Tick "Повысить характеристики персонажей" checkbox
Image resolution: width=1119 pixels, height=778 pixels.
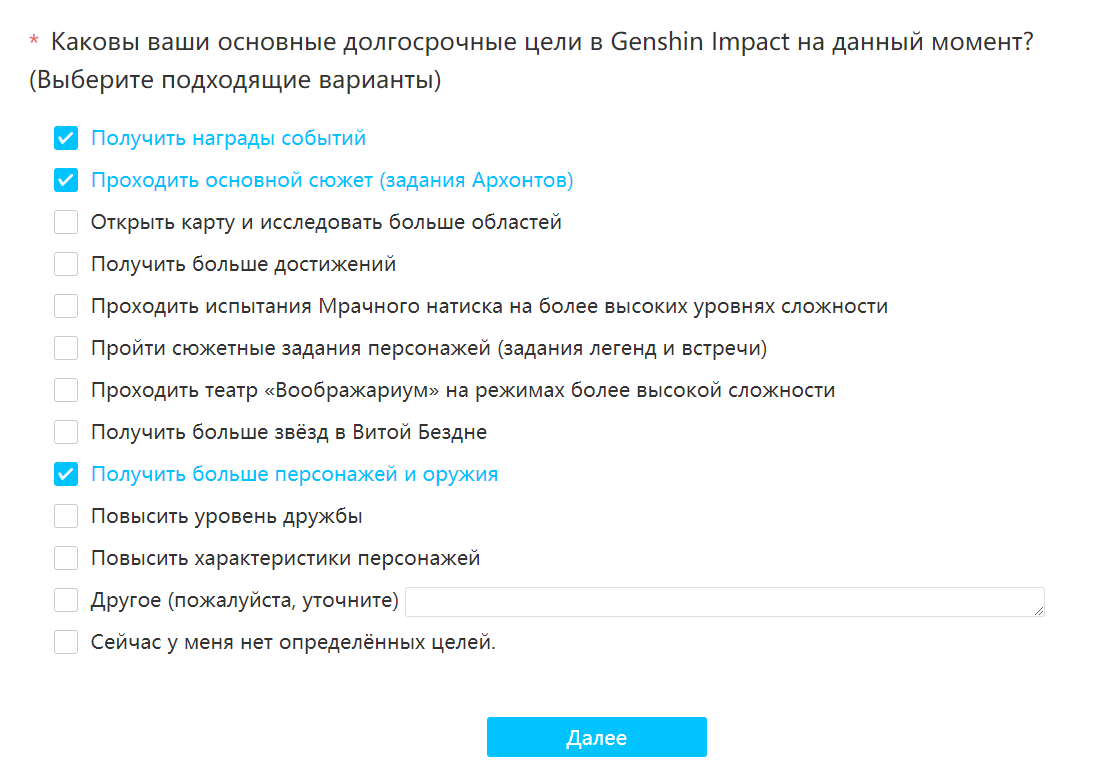(66, 558)
